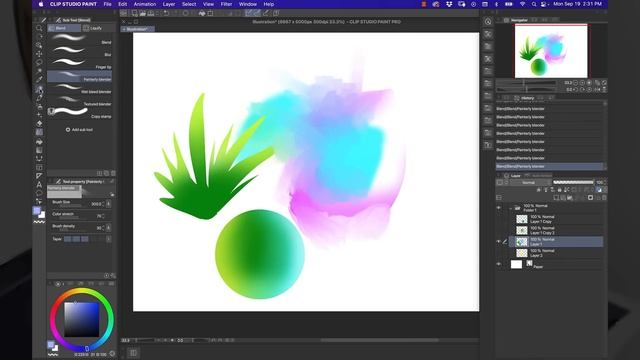Toggle Snap to Grid in command bar
This screenshot has height=360, width=640.
pyautogui.click(x=266, y=13)
